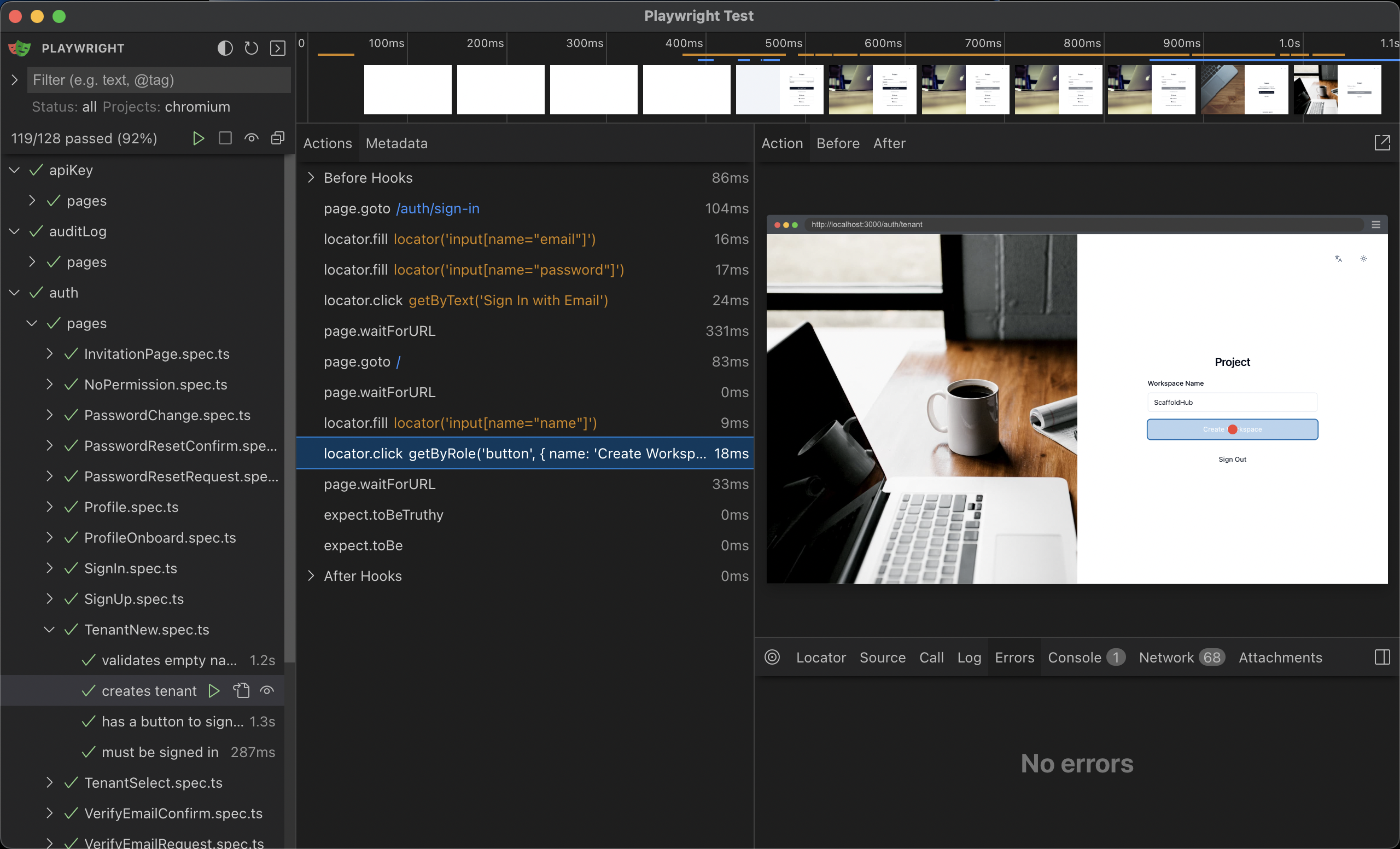Click the Filter tests text field
Viewport: 1400px width, 849px height.
pyautogui.click(x=159, y=80)
